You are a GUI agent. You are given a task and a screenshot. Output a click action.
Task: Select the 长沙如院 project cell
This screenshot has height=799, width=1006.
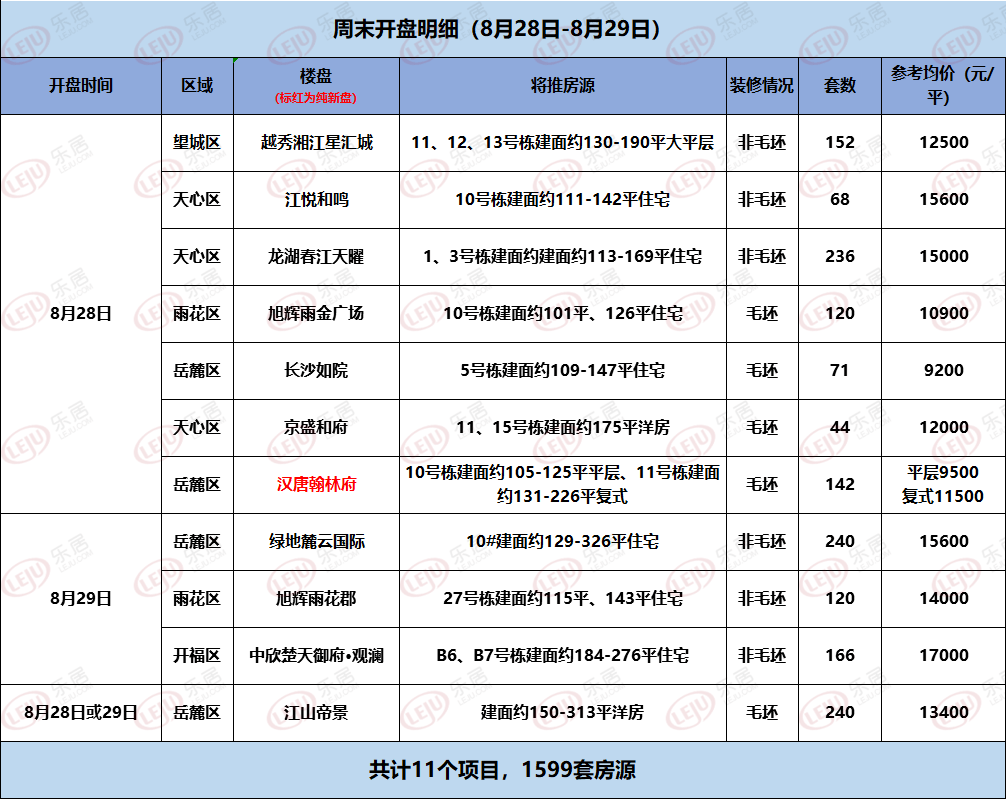(316, 370)
